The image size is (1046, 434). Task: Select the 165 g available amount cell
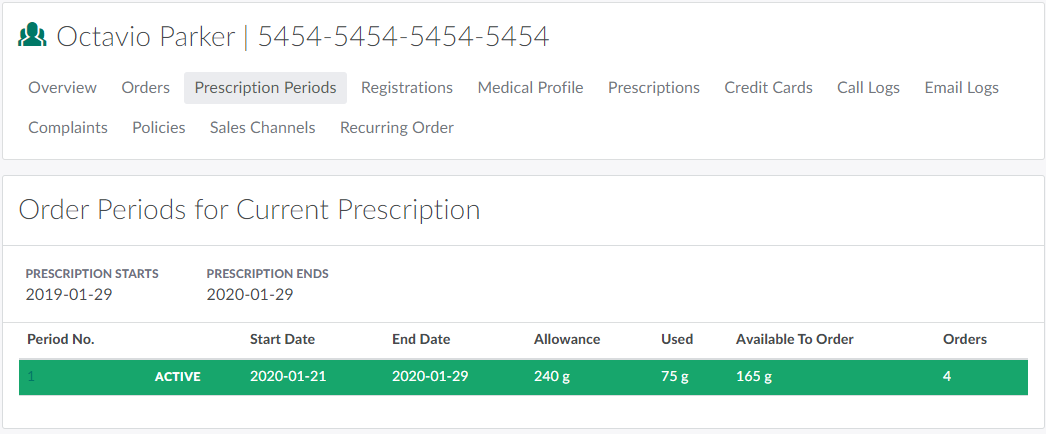coord(754,377)
